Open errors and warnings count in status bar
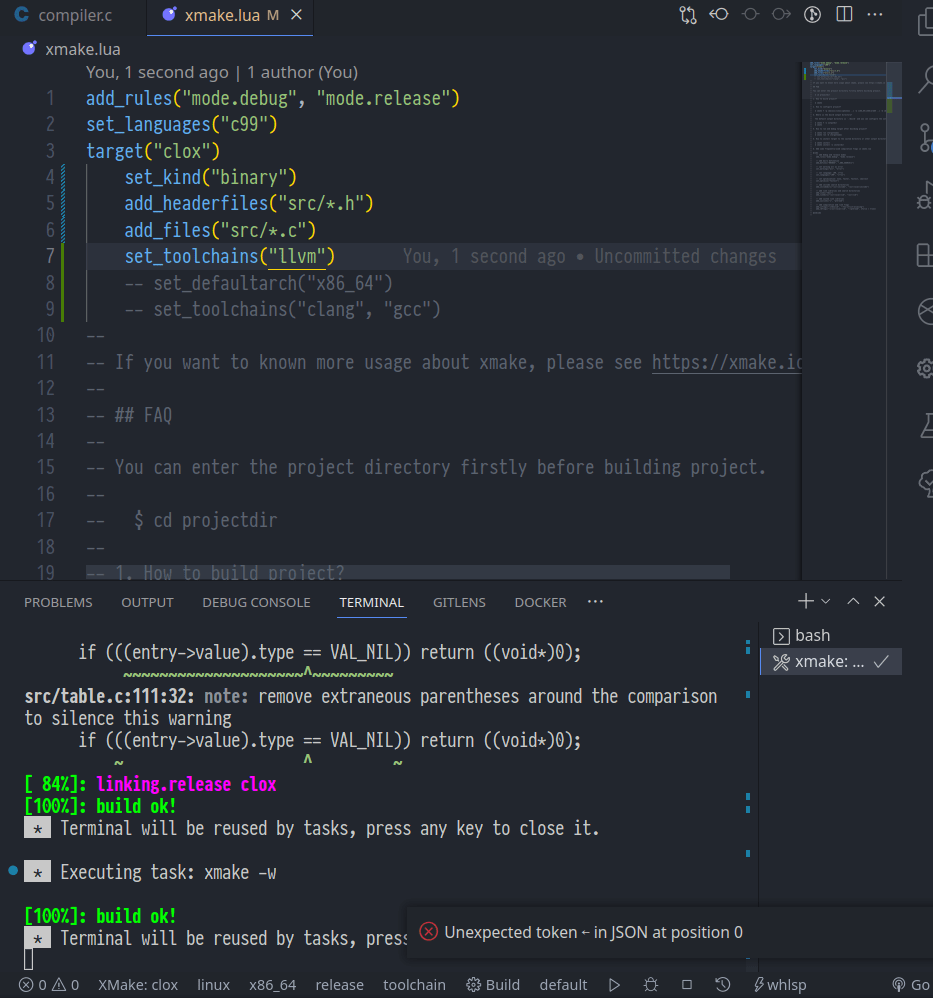The width and height of the screenshot is (933, 998). (x=48, y=985)
